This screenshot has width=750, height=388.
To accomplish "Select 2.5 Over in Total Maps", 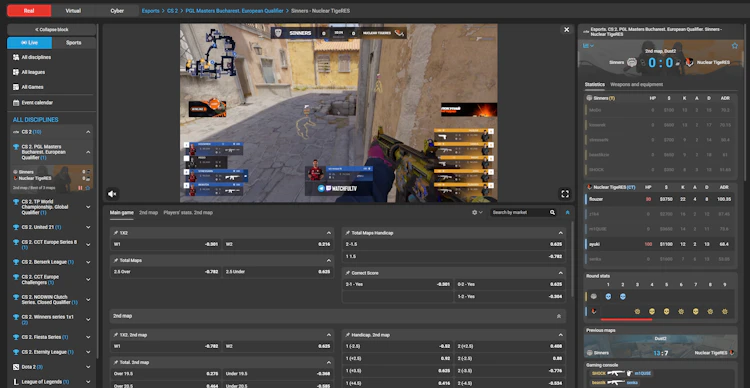I will tap(166, 272).
